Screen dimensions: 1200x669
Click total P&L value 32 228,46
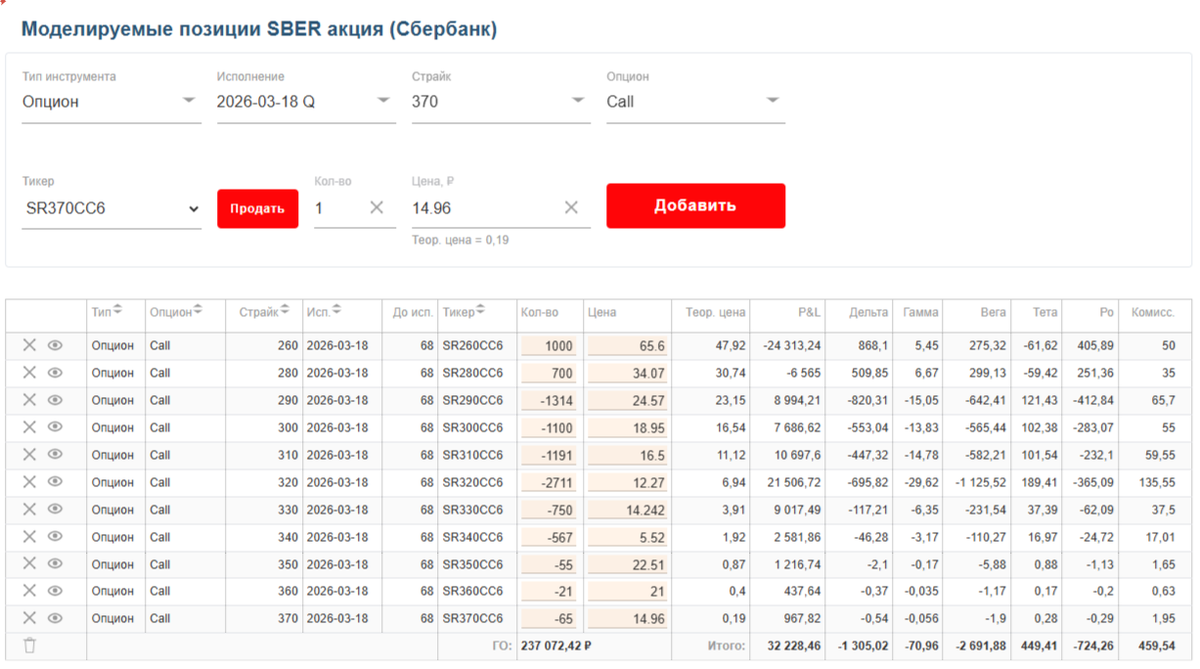click(x=793, y=646)
